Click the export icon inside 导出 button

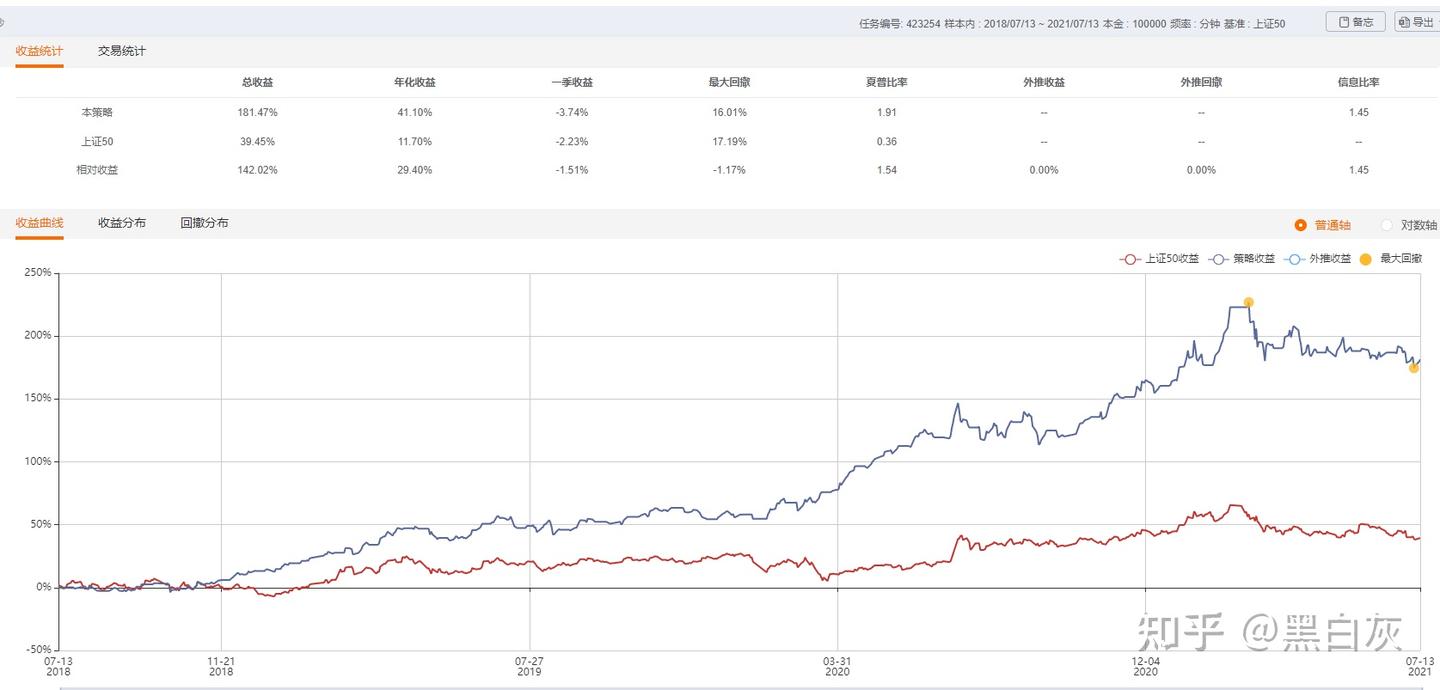tap(1404, 22)
